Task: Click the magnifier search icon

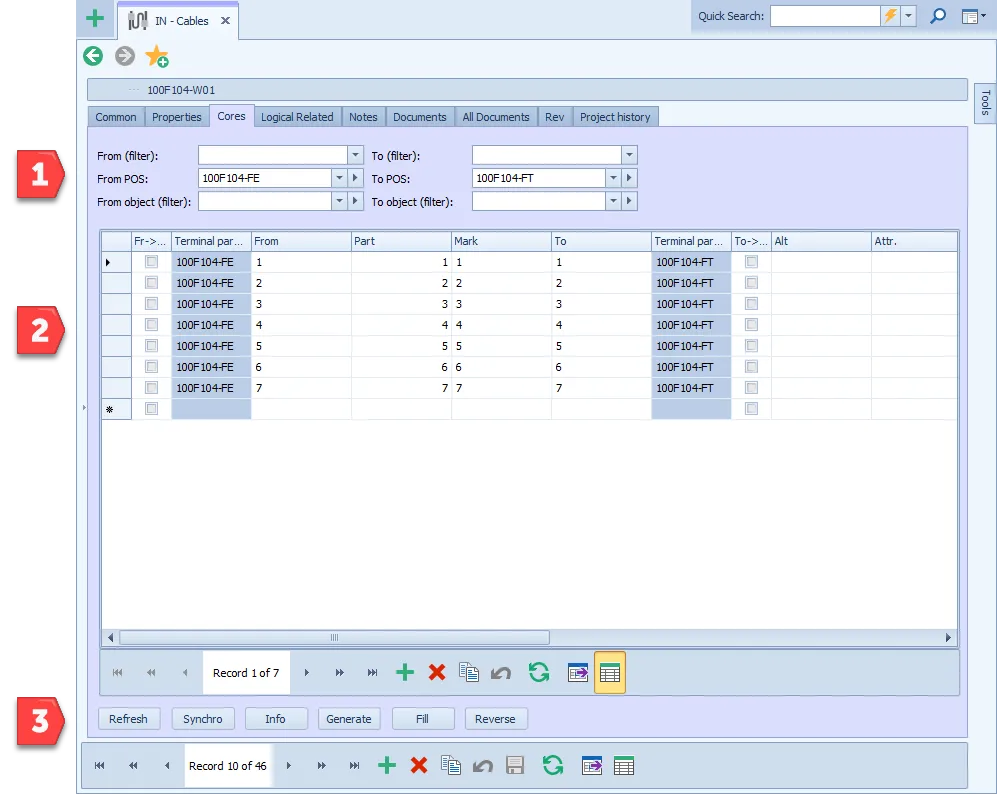Action: point(938,16)
